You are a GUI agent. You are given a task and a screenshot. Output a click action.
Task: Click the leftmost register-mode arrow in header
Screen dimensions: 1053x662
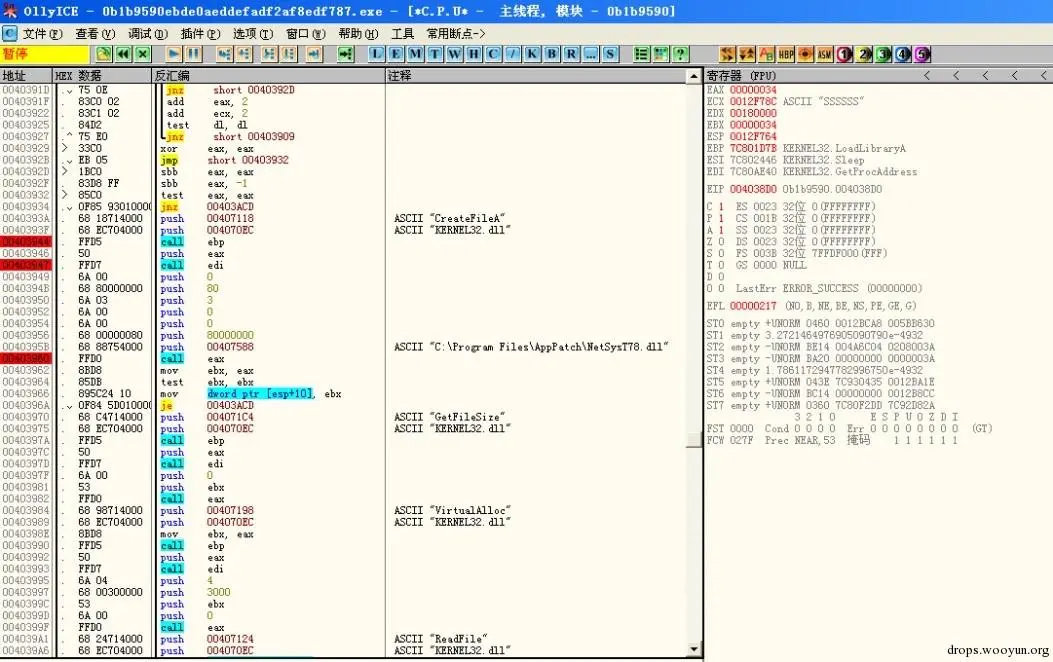pyautogui.click(x=927, y=76)
